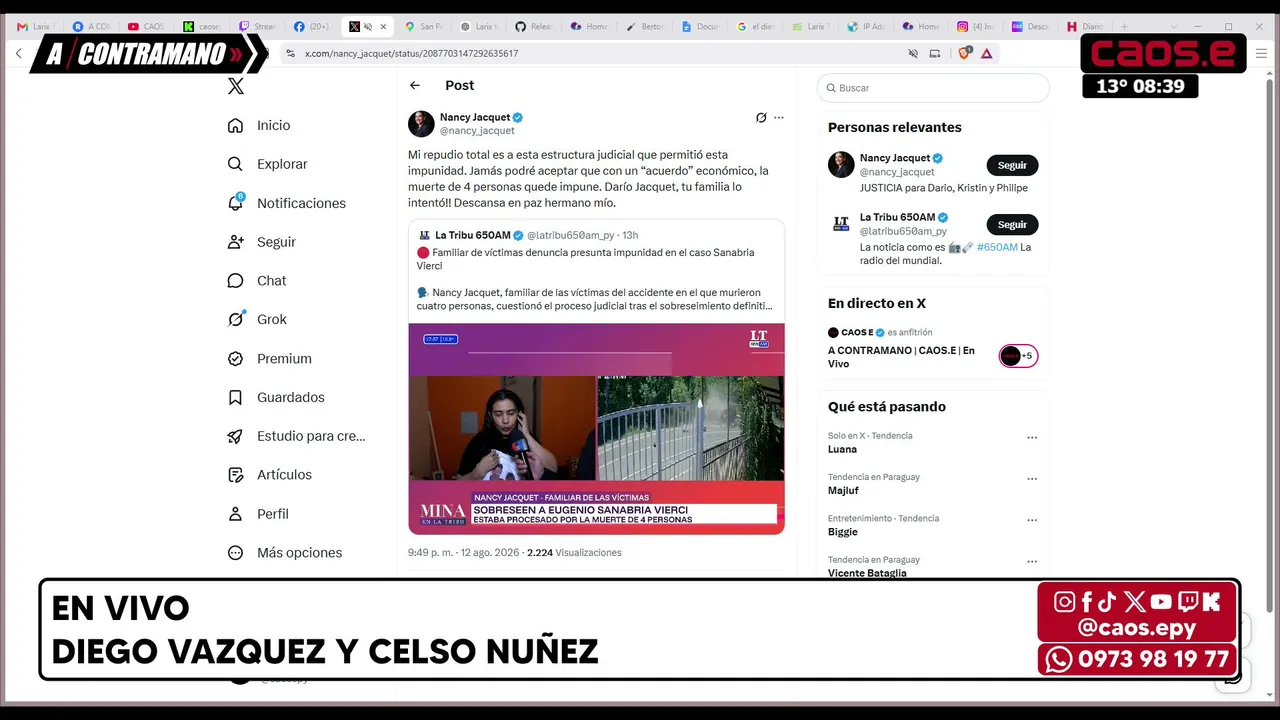This screenshot has width=1280, height=720.
Task: Click 'Personas relevantes' heading
Action: tap(895, 127)
